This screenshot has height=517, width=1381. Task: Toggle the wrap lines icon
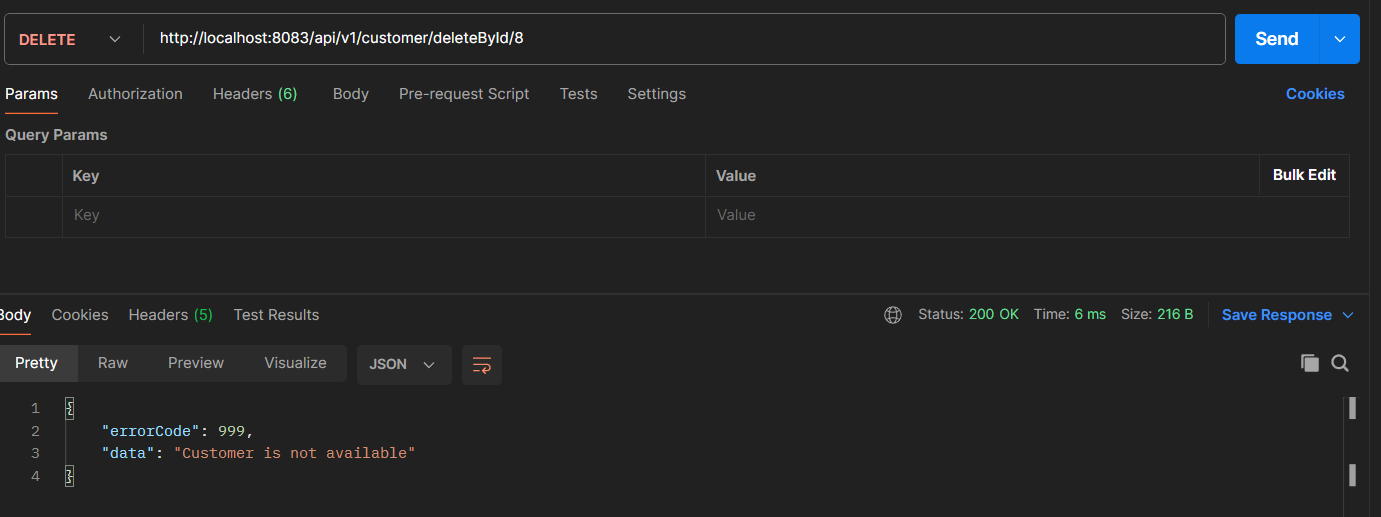click(482, 365)
